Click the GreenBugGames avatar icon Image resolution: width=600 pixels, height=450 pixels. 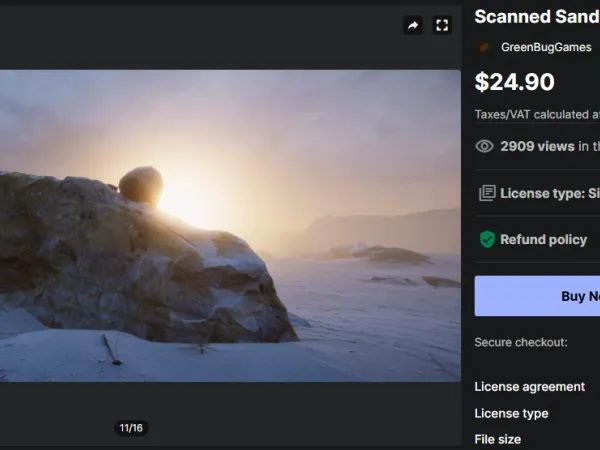pyautogui.click(x=485, y=47)
